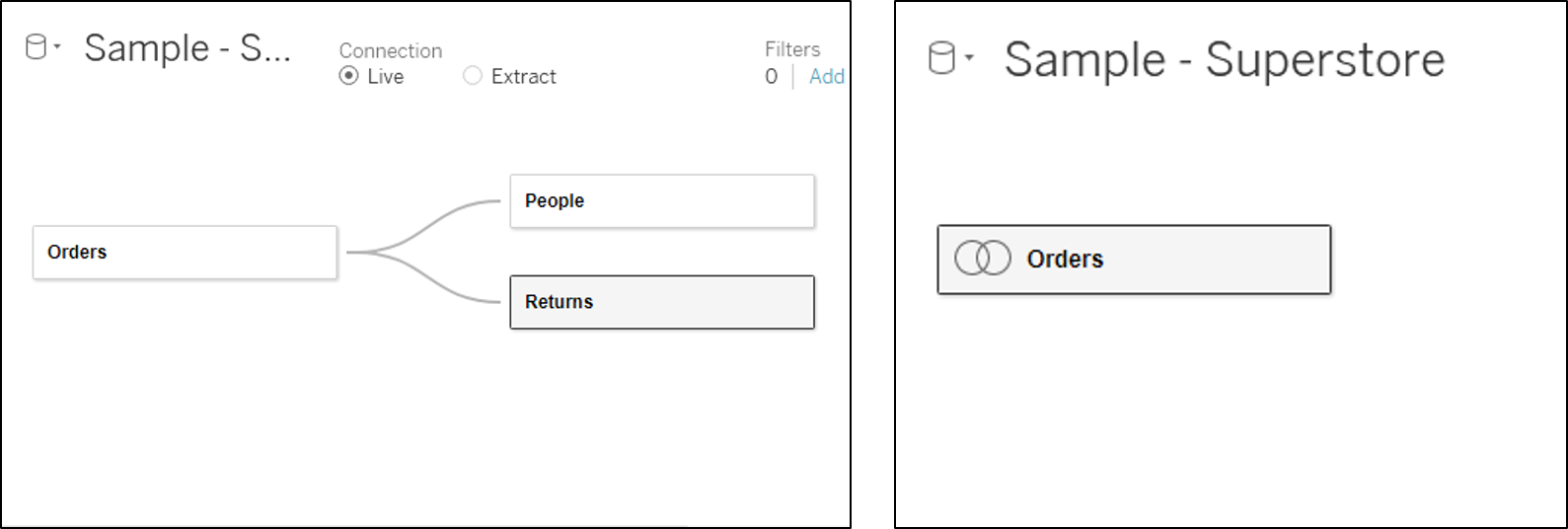Click the Connection label above Live and Extract
This screenshot has width=1568, height=529.
coord(391,50)
